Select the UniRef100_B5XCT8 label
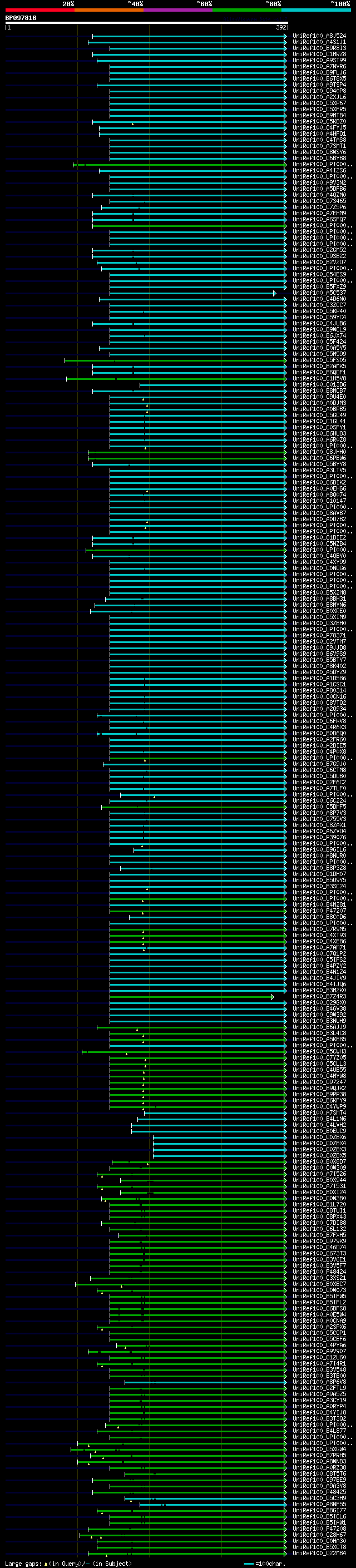356x1568 pixels. (x=319, y=1547)
